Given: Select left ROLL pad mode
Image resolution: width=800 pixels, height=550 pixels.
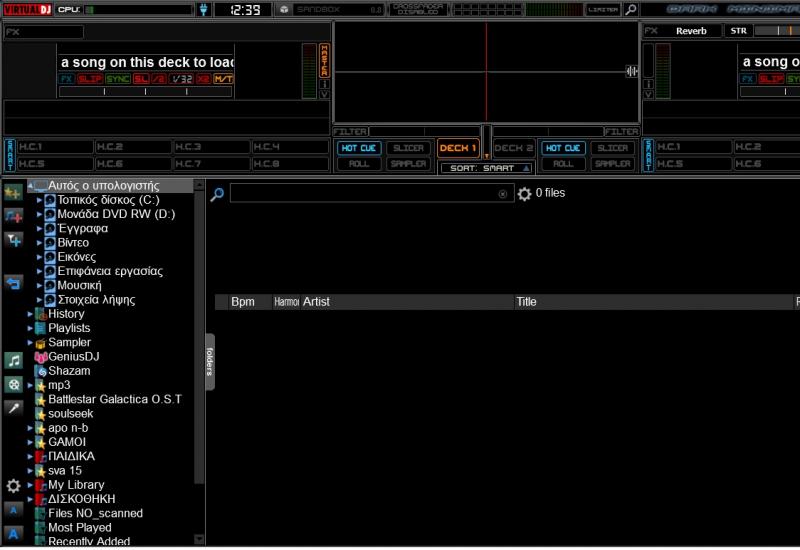Looking at the screenshot, I should [x=359, y=164].
